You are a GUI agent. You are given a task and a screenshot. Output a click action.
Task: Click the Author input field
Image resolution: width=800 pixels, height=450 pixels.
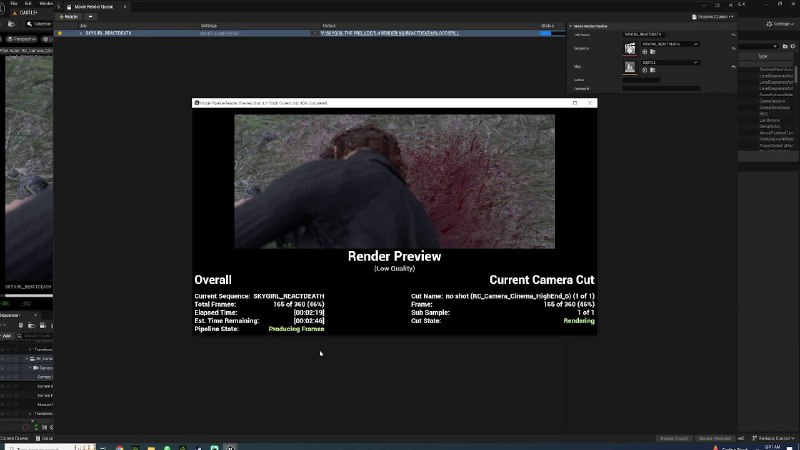(x=641, y=80)
